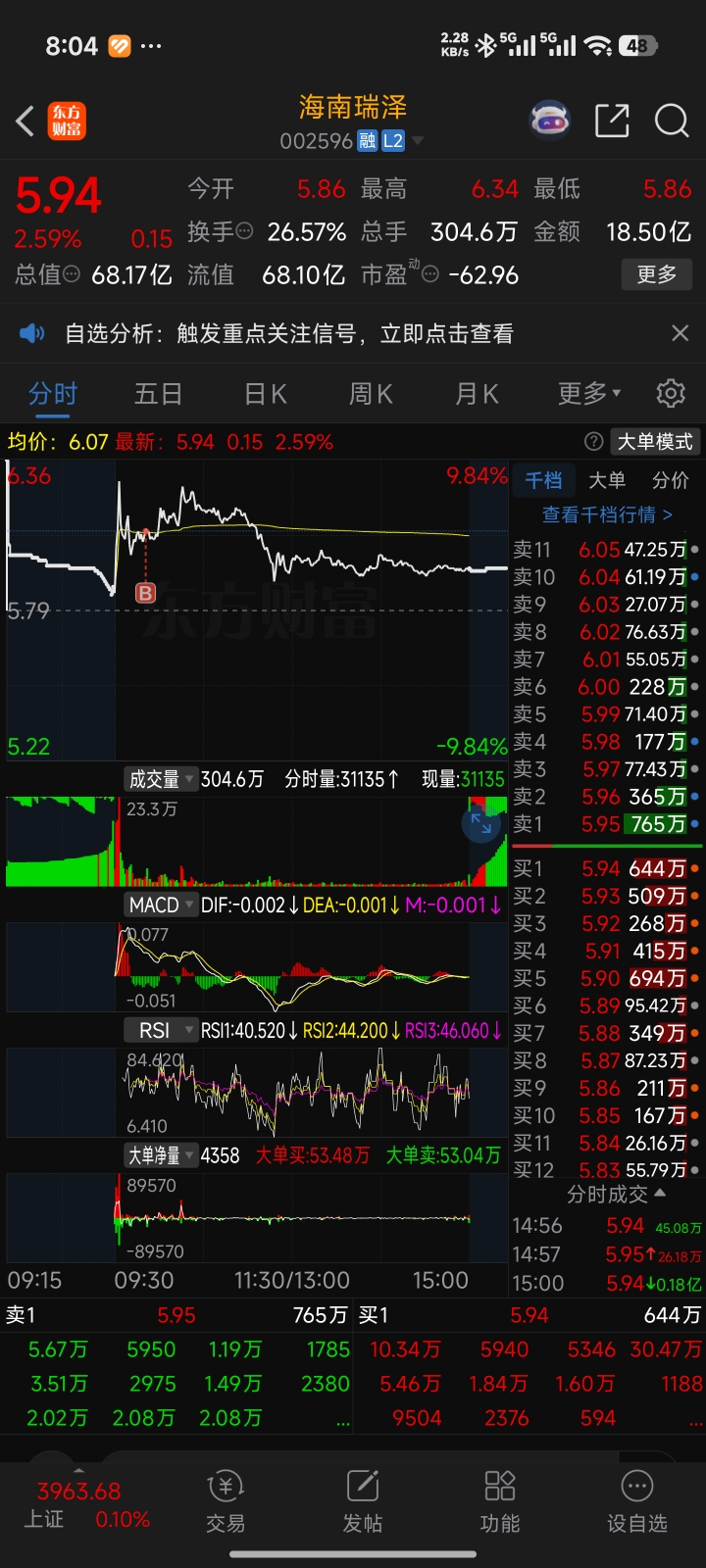Select the 分价 tab
The width and height of the screenshot is (706, 1568).
(x=671, y=479)
